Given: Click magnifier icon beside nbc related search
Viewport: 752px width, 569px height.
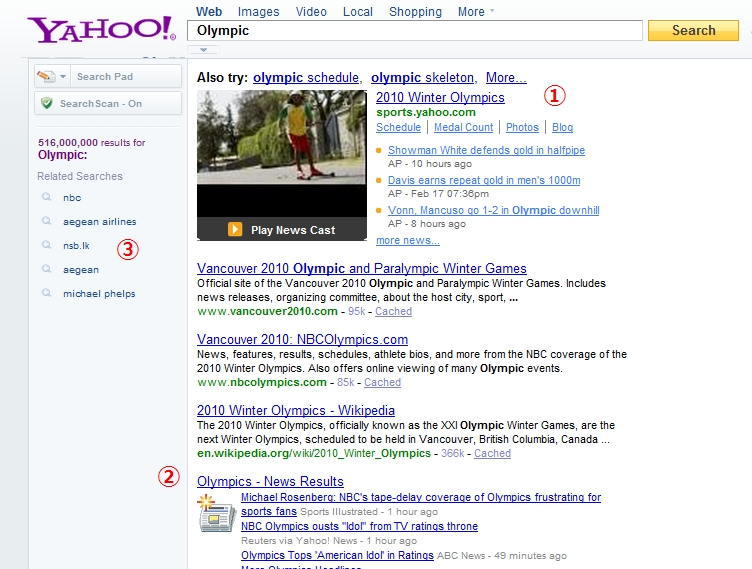Looking at the screenshot, I should click(x=47, y=197).
